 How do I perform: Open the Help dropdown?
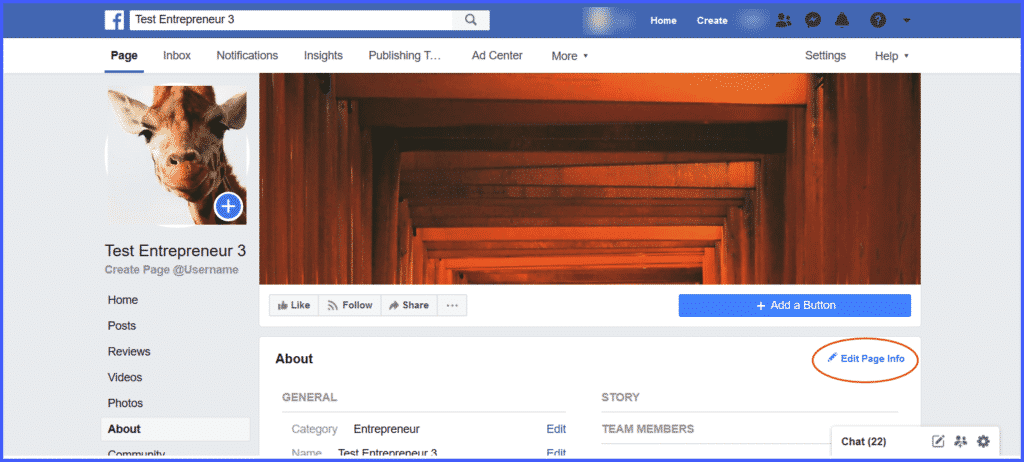pos(891,56)
